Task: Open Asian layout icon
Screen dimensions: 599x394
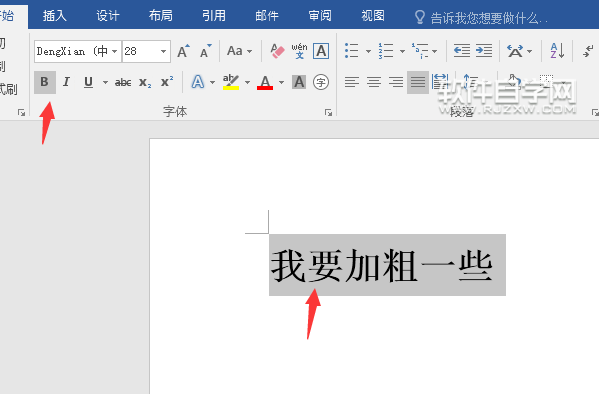Action: [515, 51]
